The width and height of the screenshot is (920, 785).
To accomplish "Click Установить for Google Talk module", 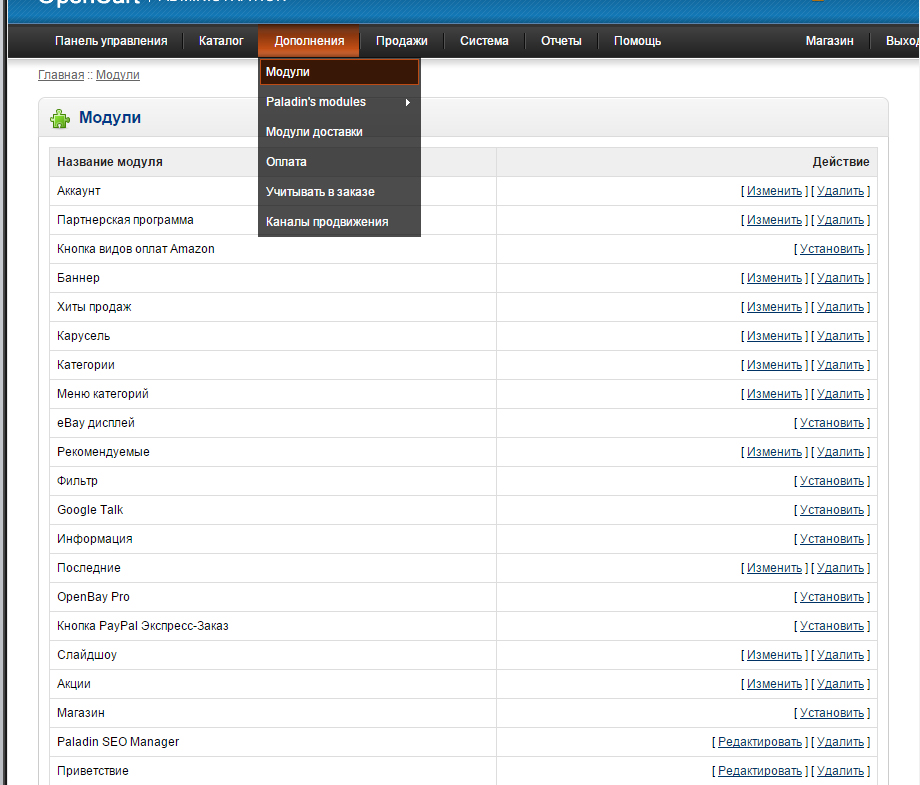I will [x=831, y=510].
